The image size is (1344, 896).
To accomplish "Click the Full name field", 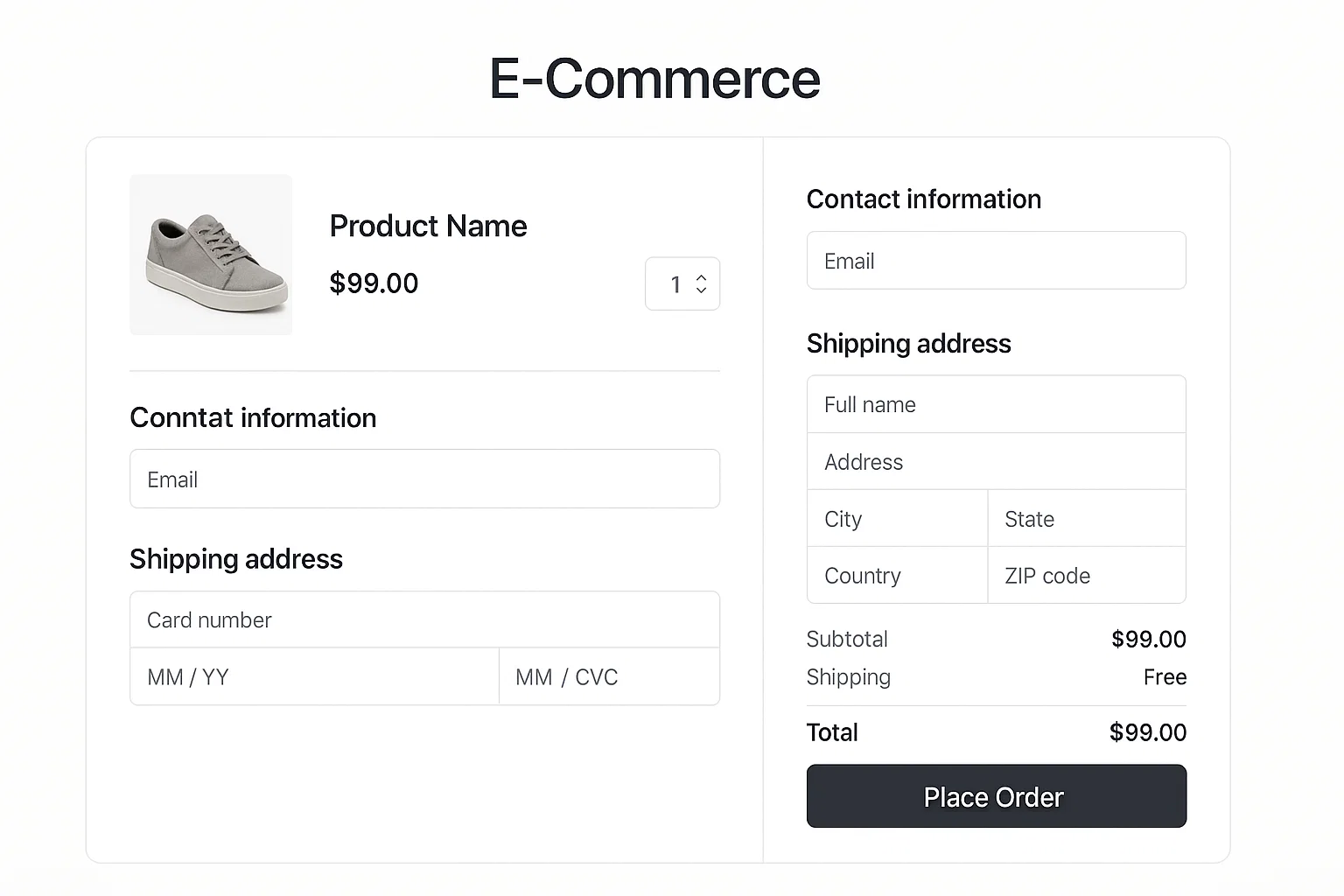I will [996, 404].
